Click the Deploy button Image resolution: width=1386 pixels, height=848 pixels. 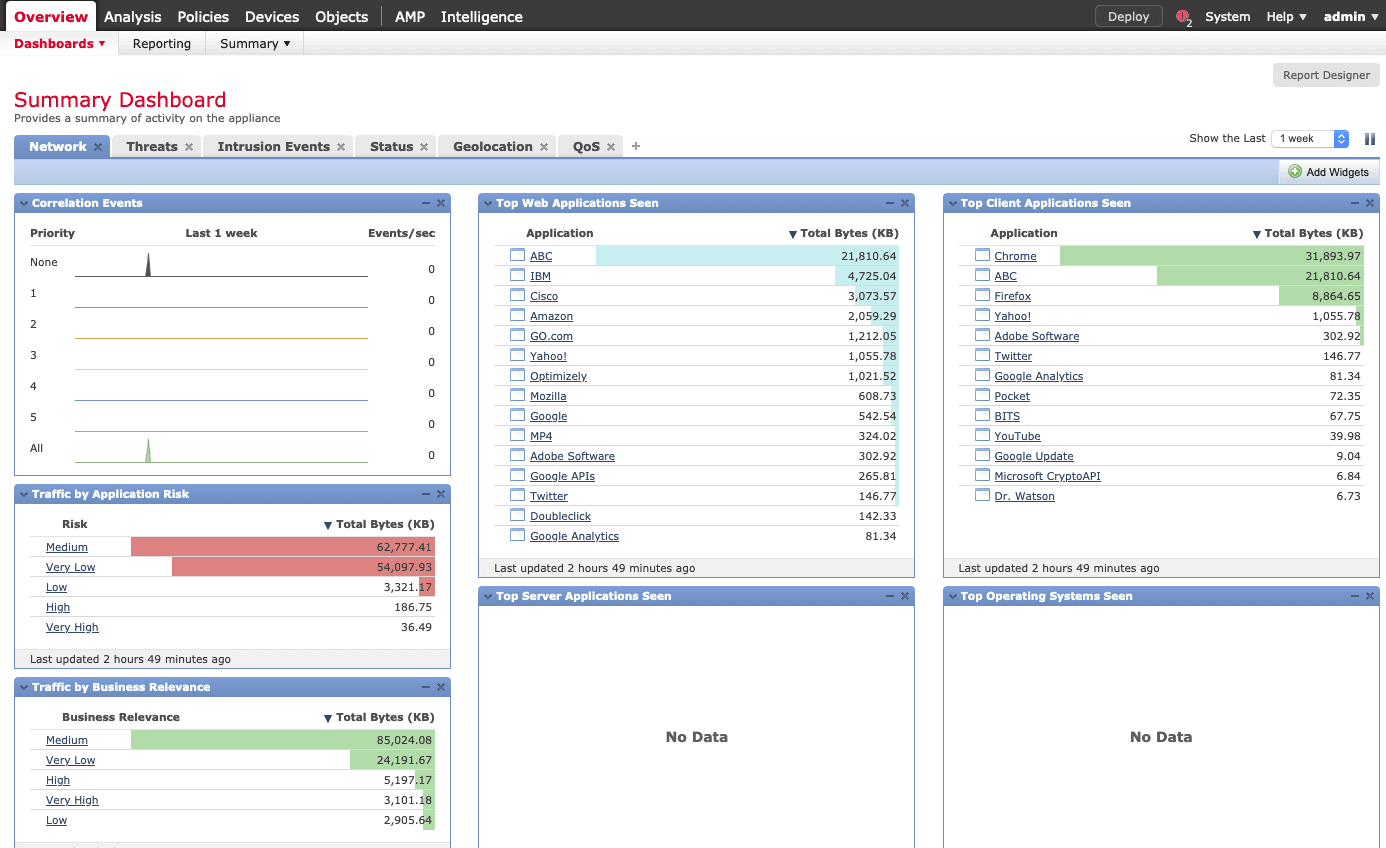point(1128,17)
